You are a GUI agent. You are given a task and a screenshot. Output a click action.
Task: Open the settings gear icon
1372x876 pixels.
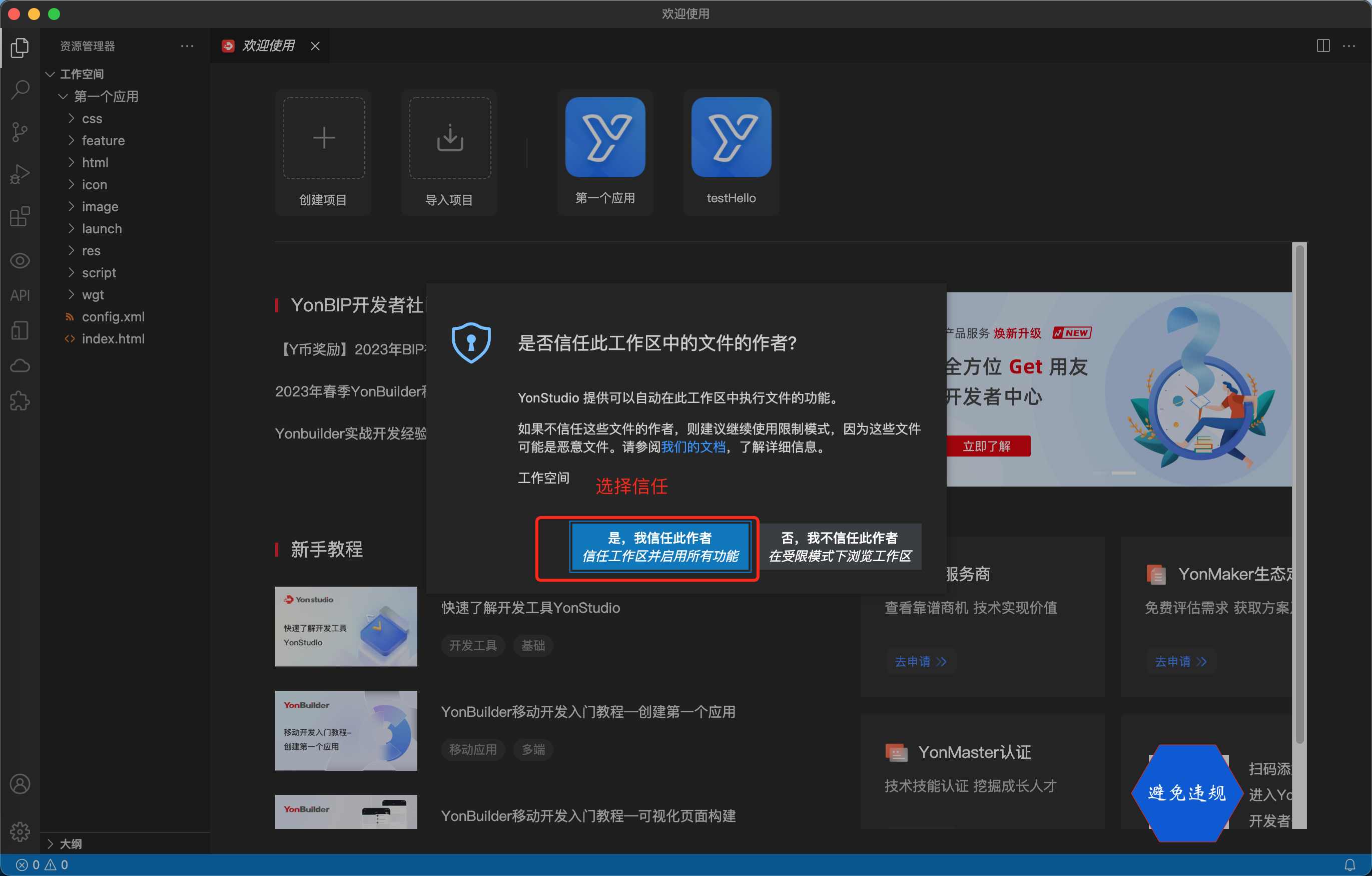tap(21, 831)
